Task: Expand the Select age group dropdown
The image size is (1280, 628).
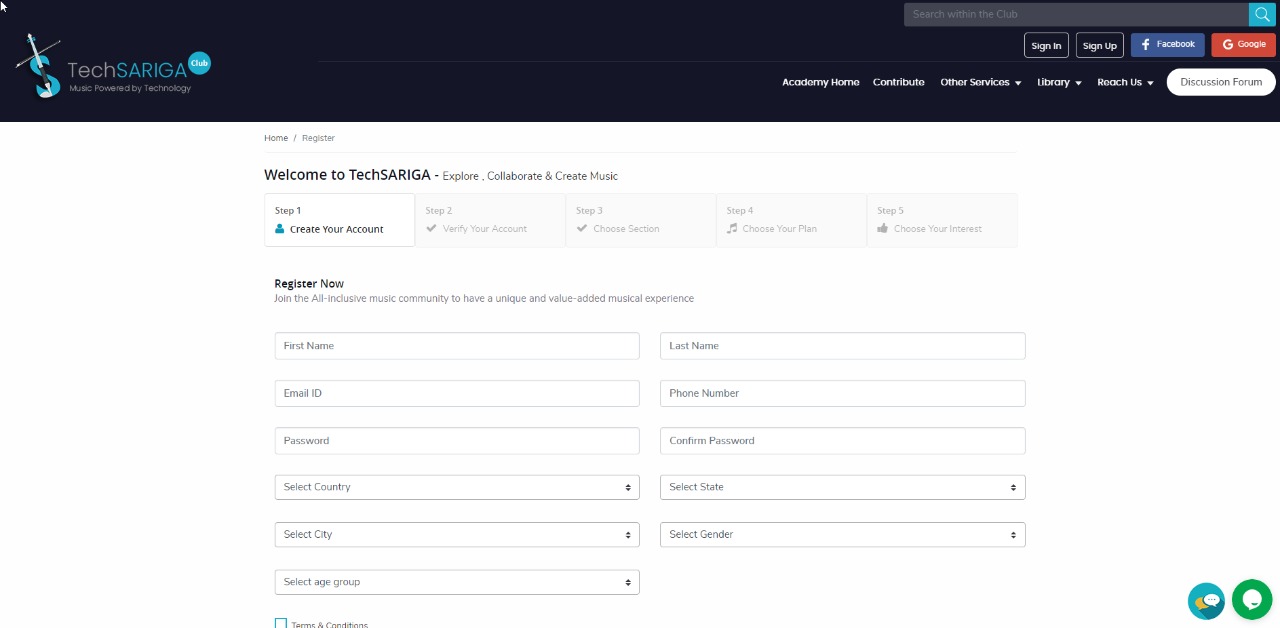Action: (x=457, y=582)
